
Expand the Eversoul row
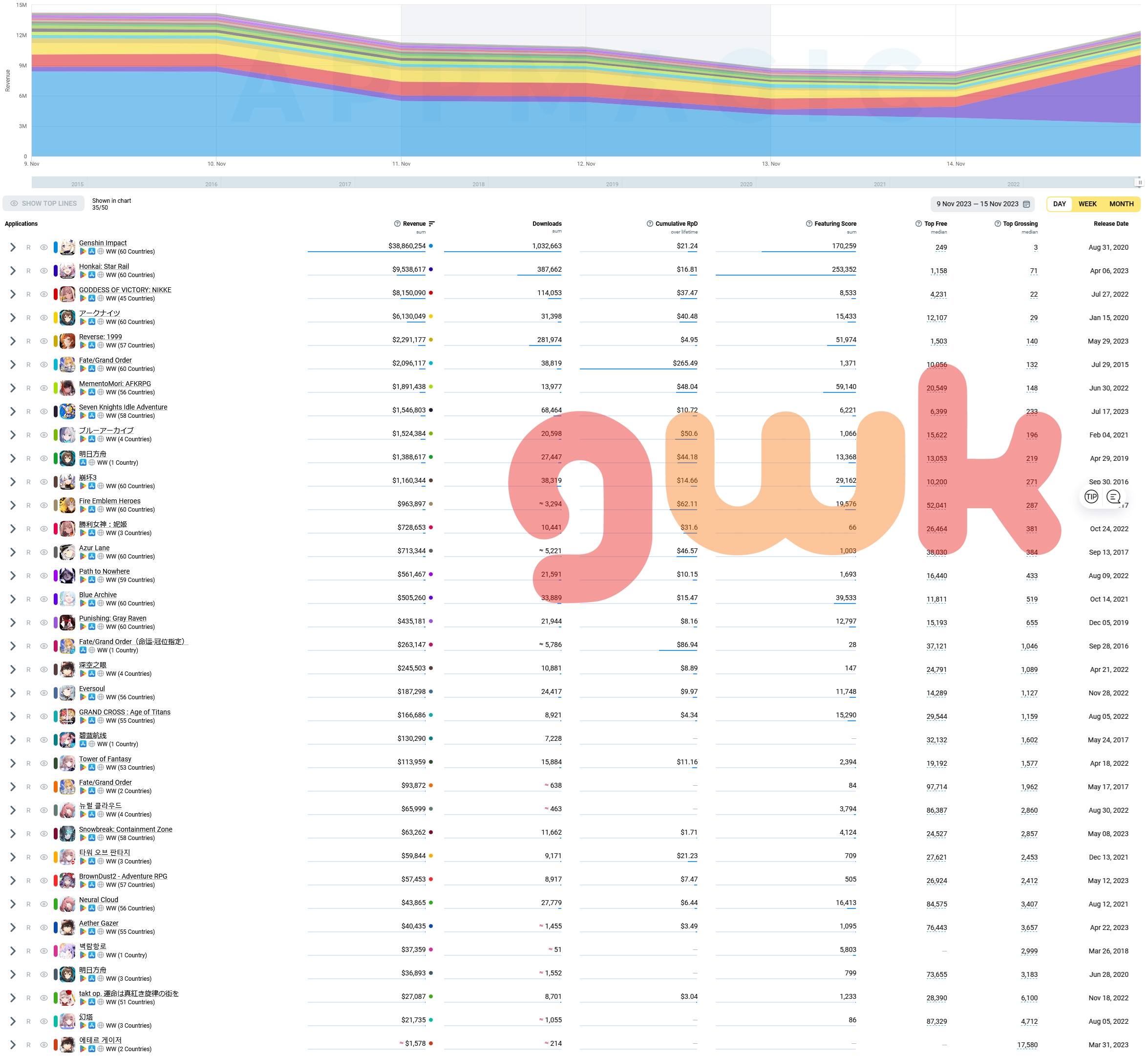point(13,692)
